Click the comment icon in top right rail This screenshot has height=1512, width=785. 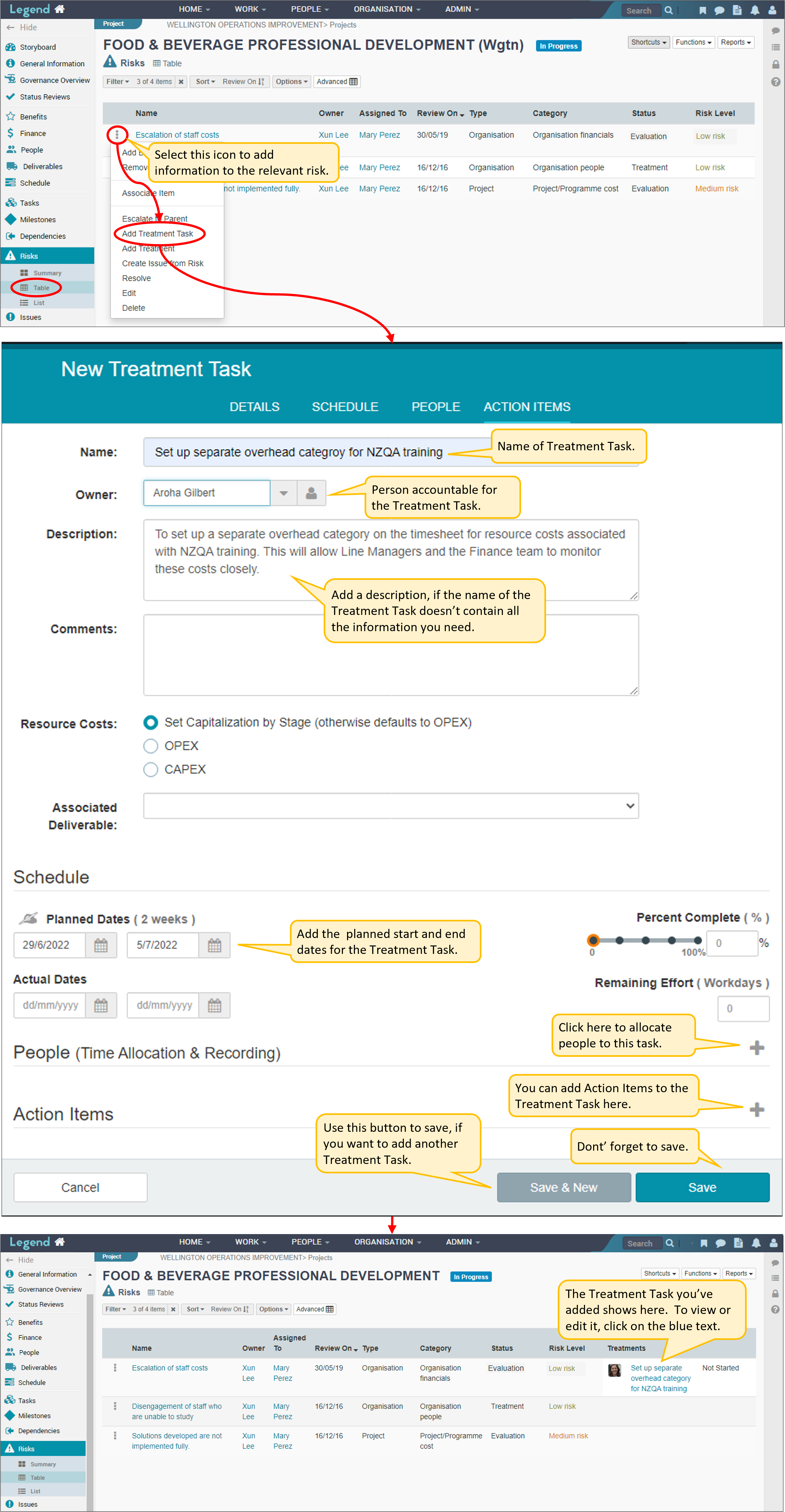776,31
